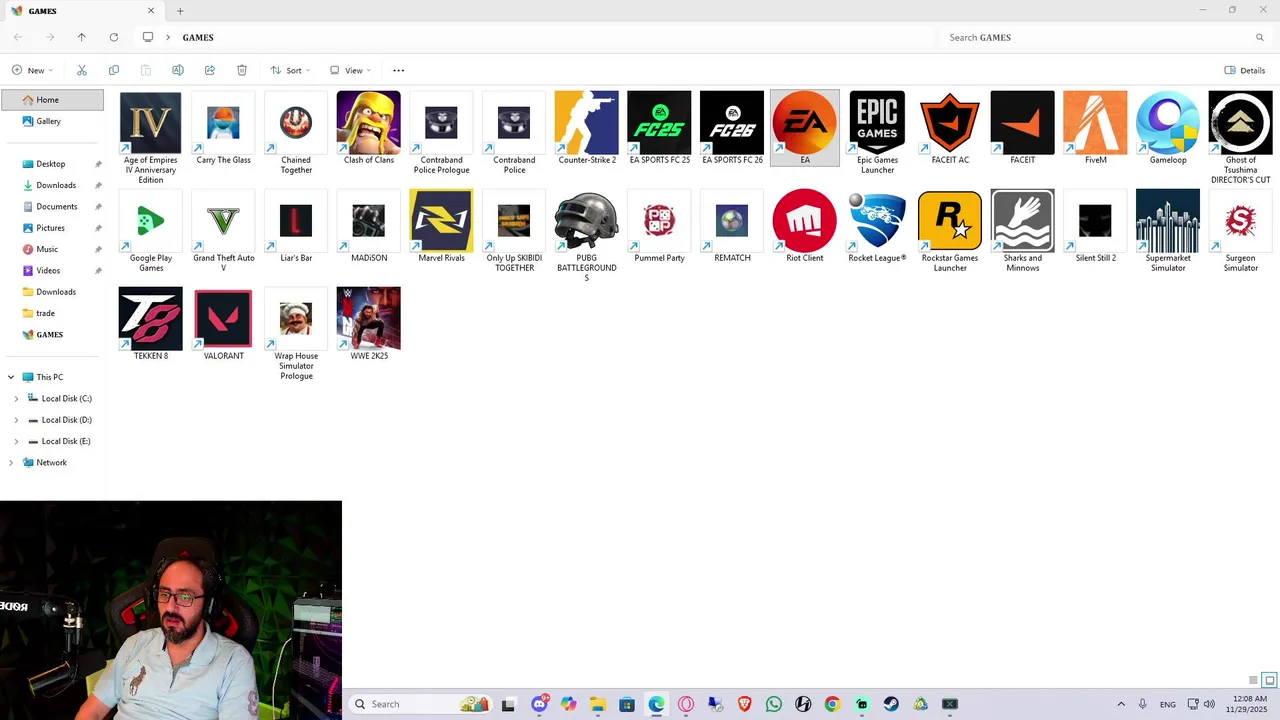1280x720 pixels.
Task: Select the Rockstar Games Launcher icon
Action: pos(950,221)
